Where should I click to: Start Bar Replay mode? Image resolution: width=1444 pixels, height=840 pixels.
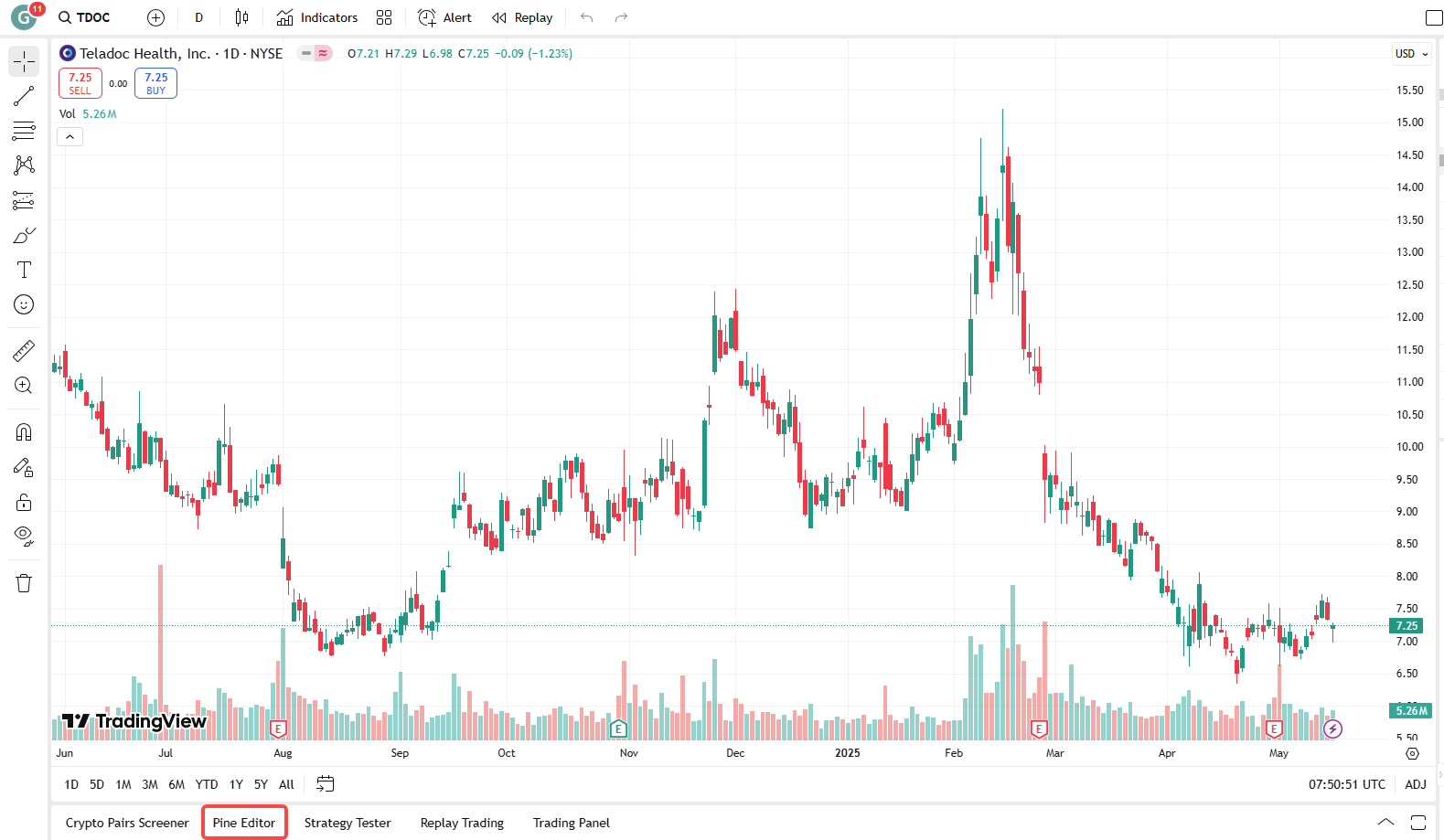coord(522,17)
